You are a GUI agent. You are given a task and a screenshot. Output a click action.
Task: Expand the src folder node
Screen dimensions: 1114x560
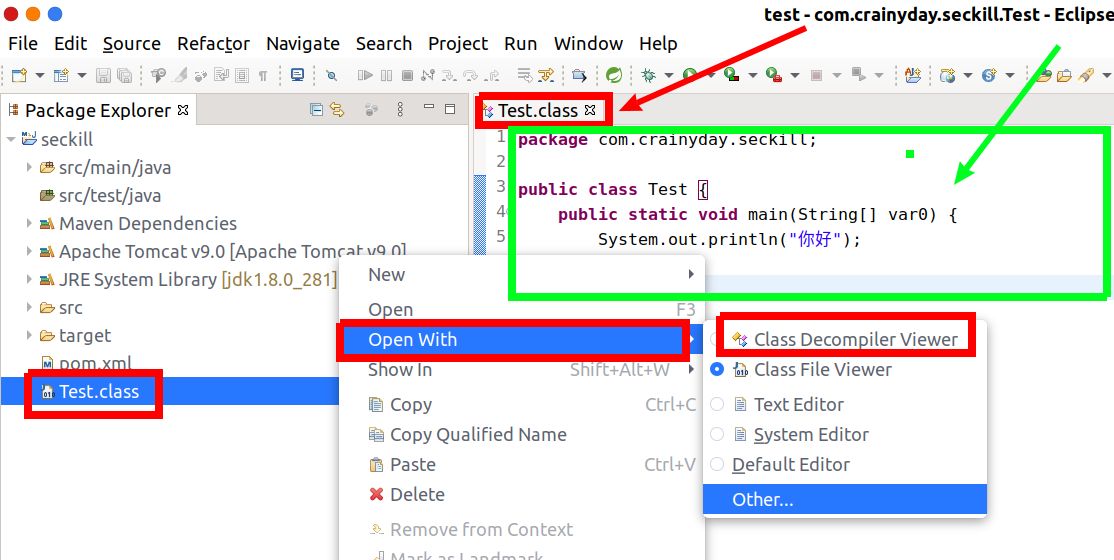pos(29,308)
